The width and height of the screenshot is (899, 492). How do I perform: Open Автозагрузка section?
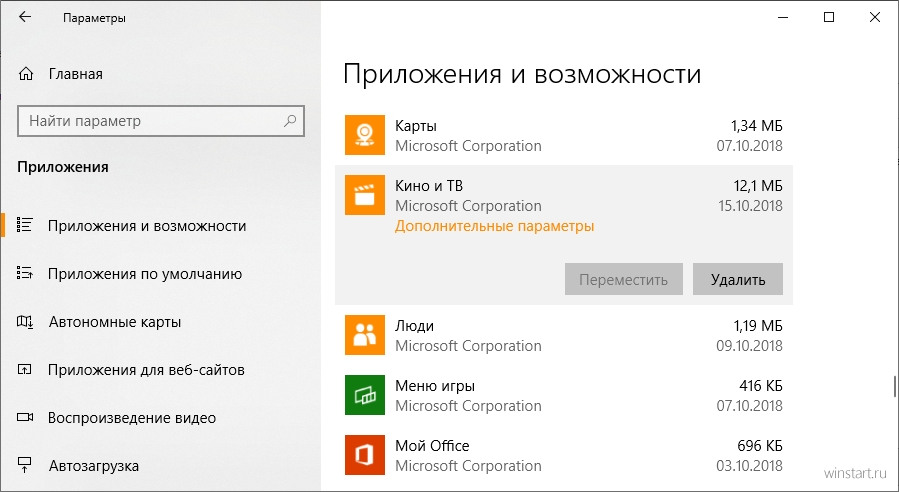pos(94,466)
